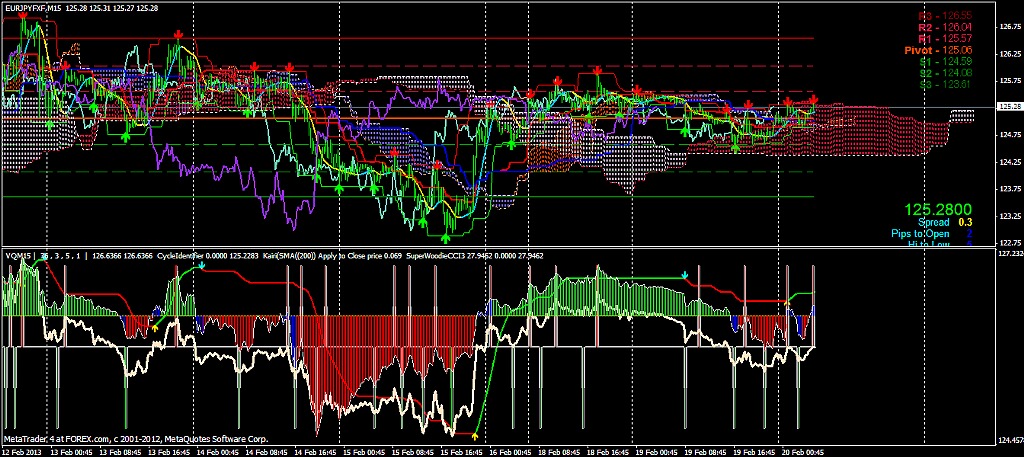Viewport: 1024px width, 457px height.
Task: Select the SuperWoodieCCI3 indicator label
Action: pyautogui.click(x=438, y=256)
